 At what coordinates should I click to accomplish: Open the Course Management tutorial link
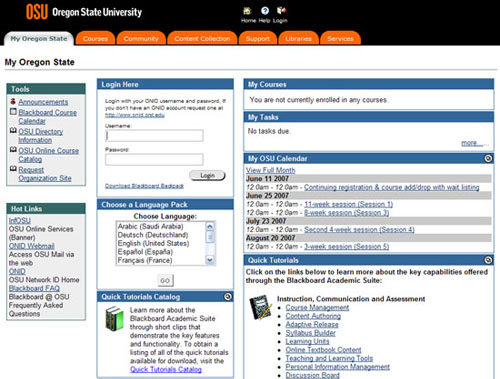point(317,307)
